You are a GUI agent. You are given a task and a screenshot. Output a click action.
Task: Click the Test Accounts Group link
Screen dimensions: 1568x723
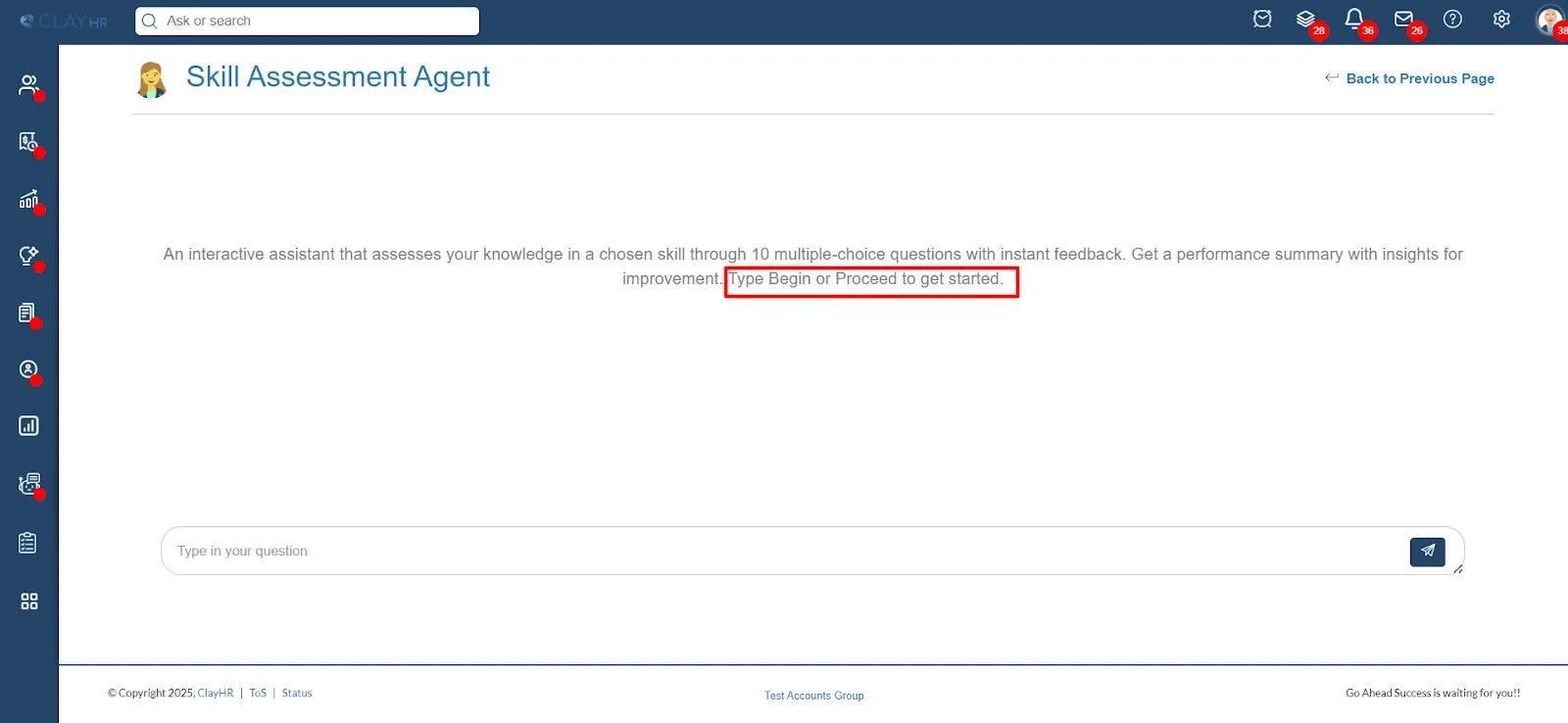[814, 696]
